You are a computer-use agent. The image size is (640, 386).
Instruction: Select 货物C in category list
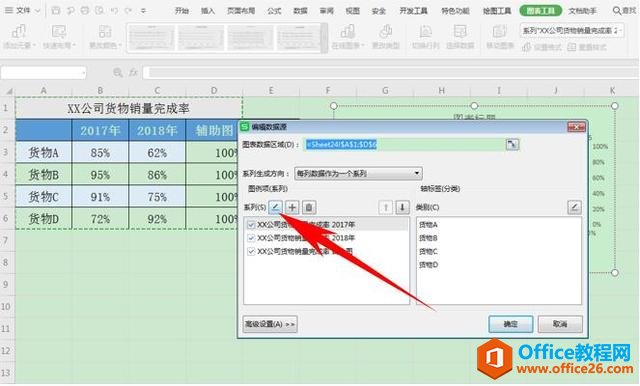[x=428, y=251]
